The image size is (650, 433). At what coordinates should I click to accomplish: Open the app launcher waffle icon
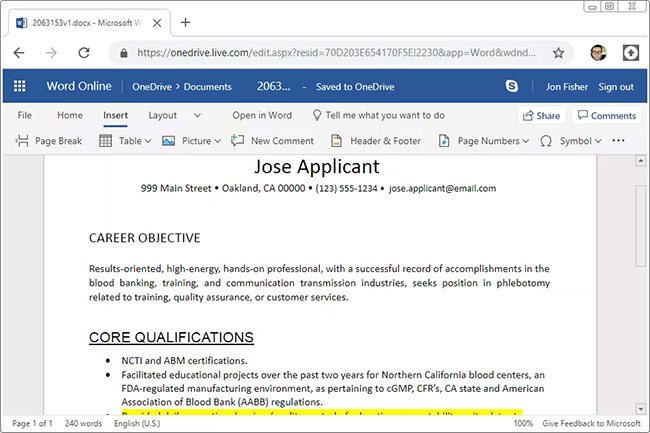[x=19, y=86]
